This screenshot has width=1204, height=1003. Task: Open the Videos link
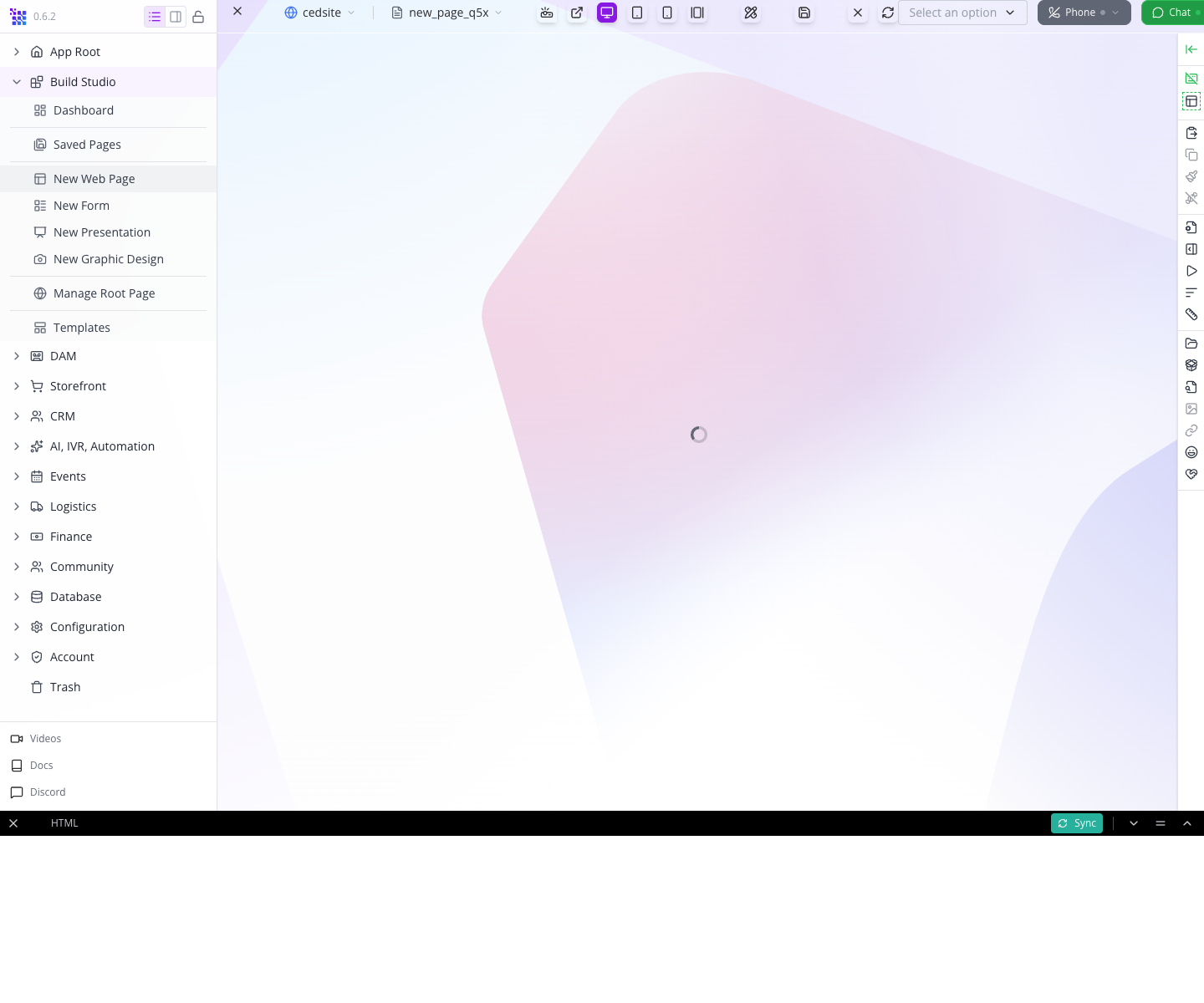pos(36,739)
